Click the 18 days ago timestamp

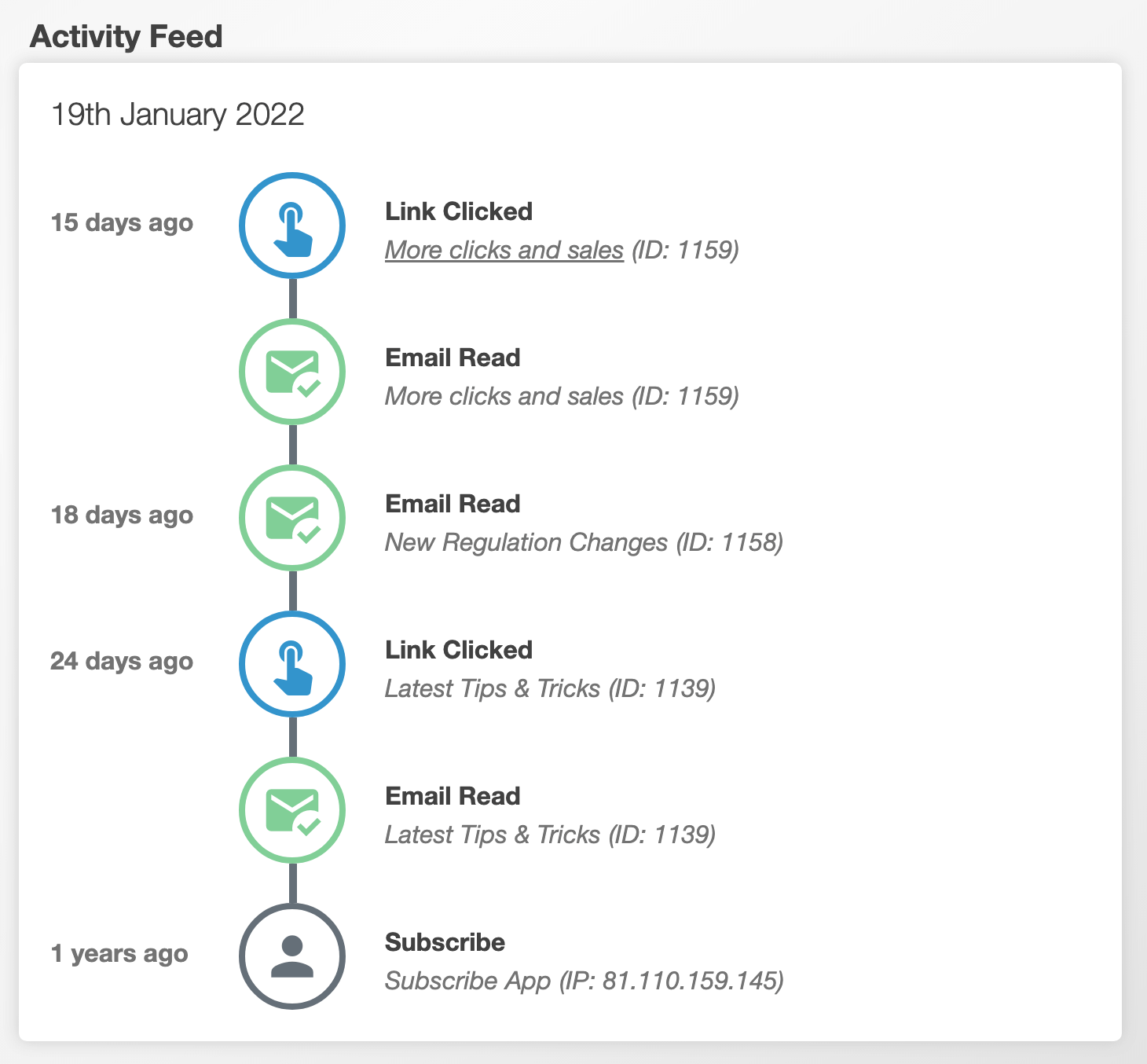(x=122, y=515)
